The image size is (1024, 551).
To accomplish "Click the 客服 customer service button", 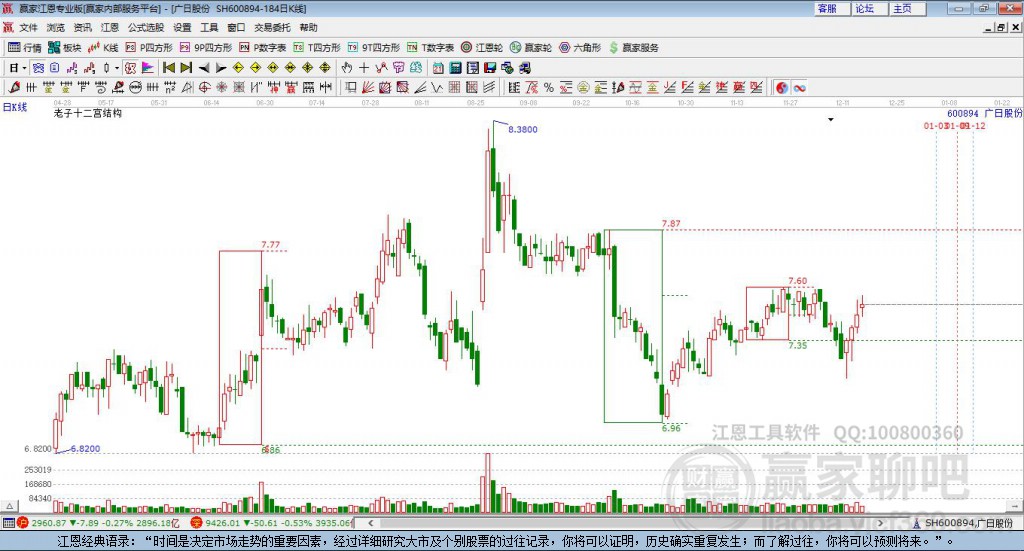I will click(x=831, y=8).
